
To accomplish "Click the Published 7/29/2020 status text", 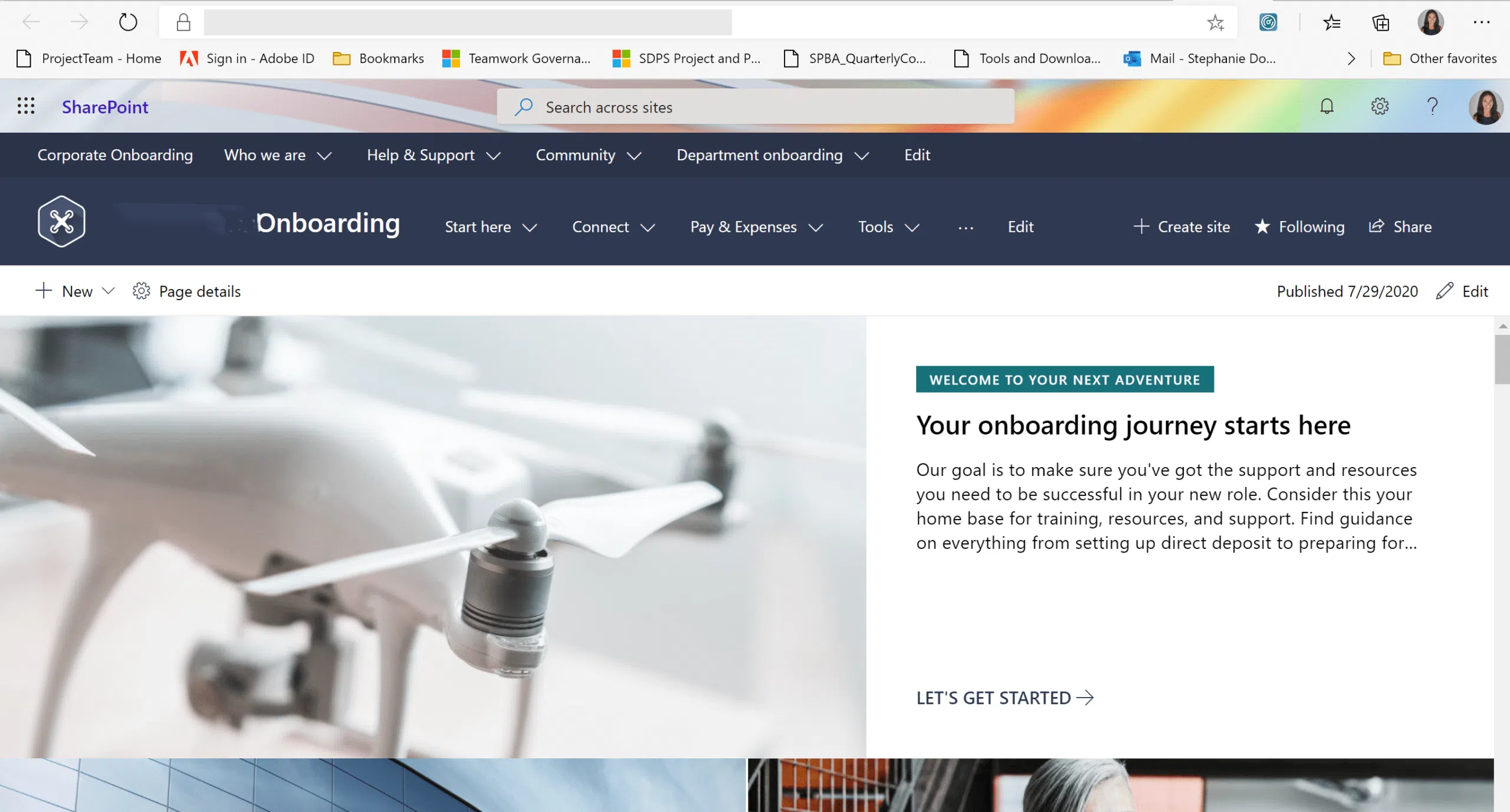I will click(x=1347, y=291).
